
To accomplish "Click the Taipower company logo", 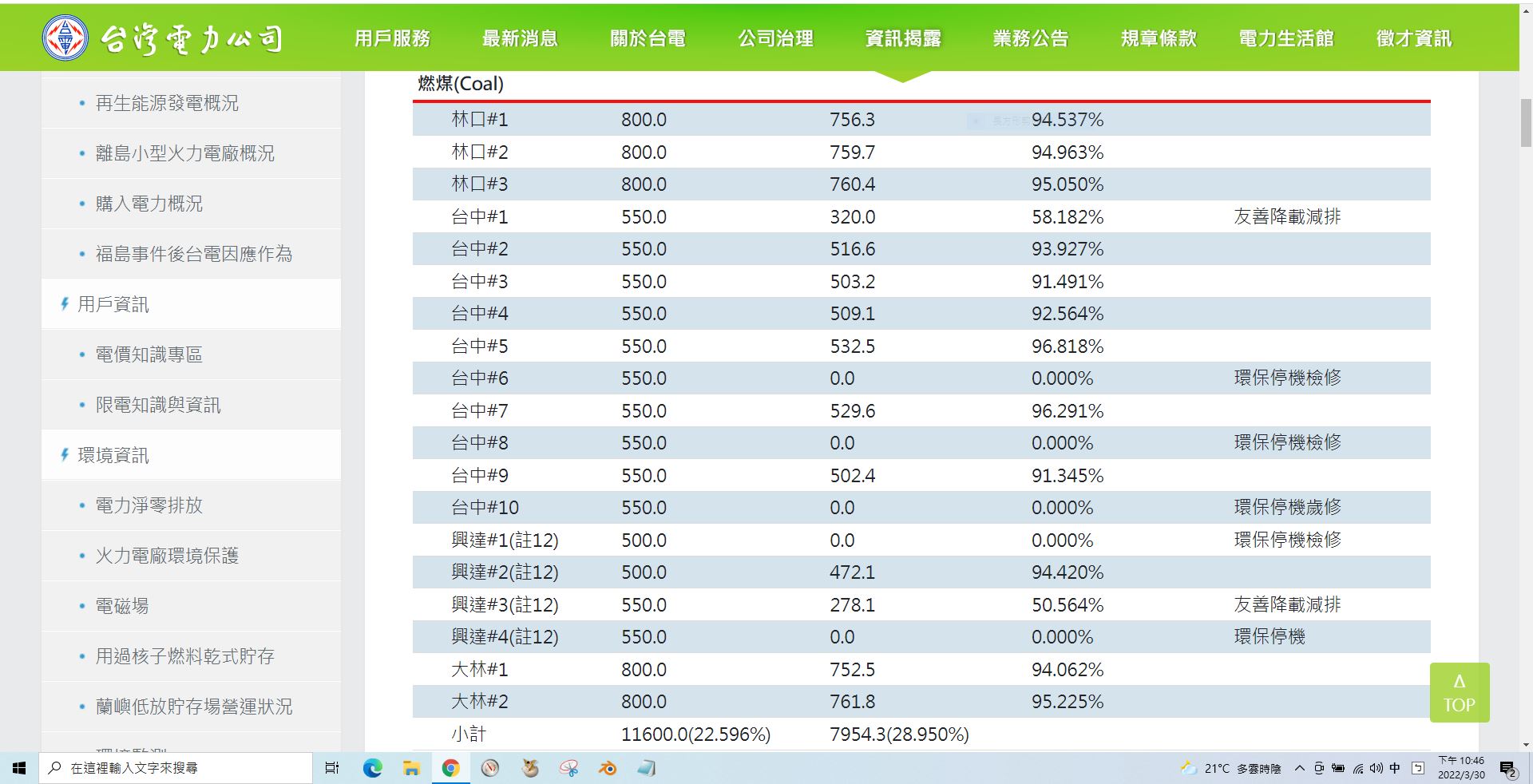I will (x=164, y=38).
